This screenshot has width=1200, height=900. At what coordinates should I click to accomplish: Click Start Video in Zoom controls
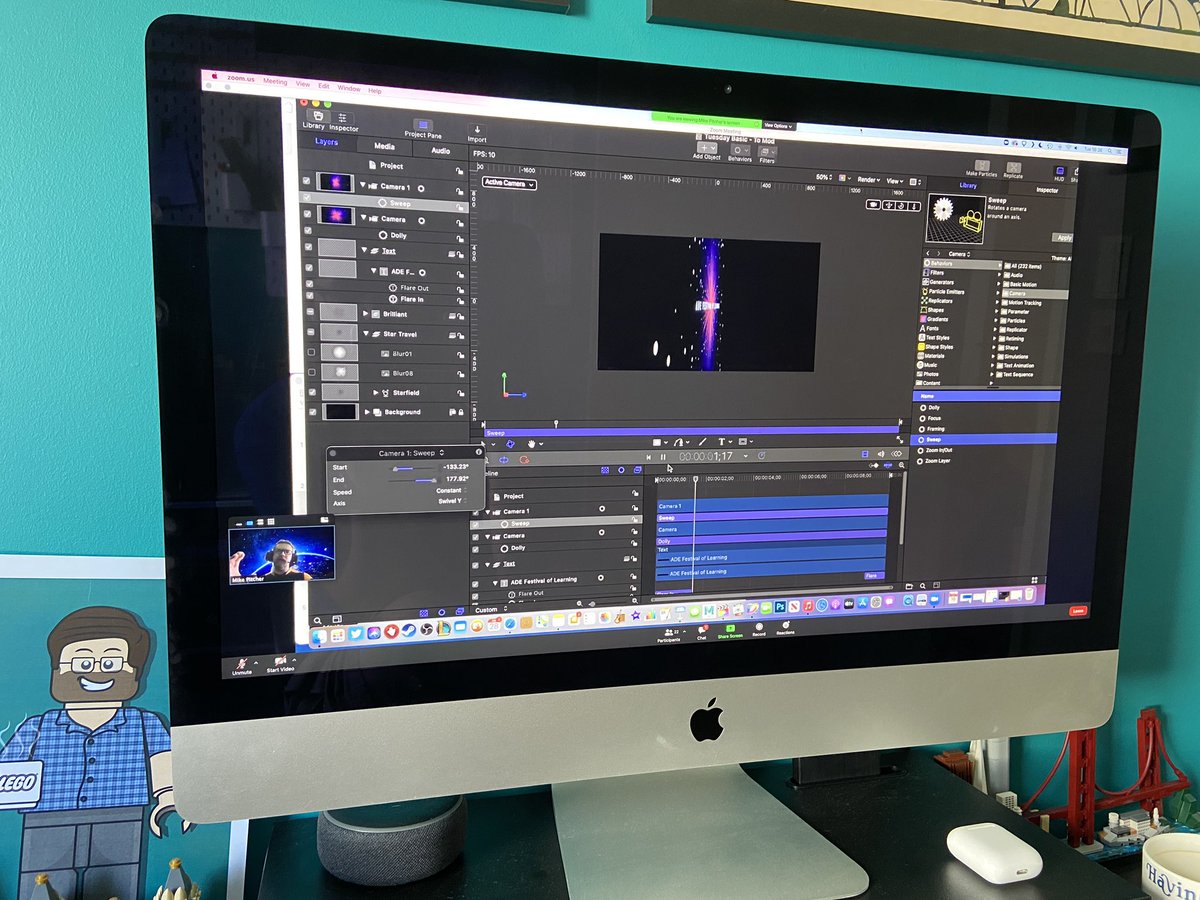point(280,665)
